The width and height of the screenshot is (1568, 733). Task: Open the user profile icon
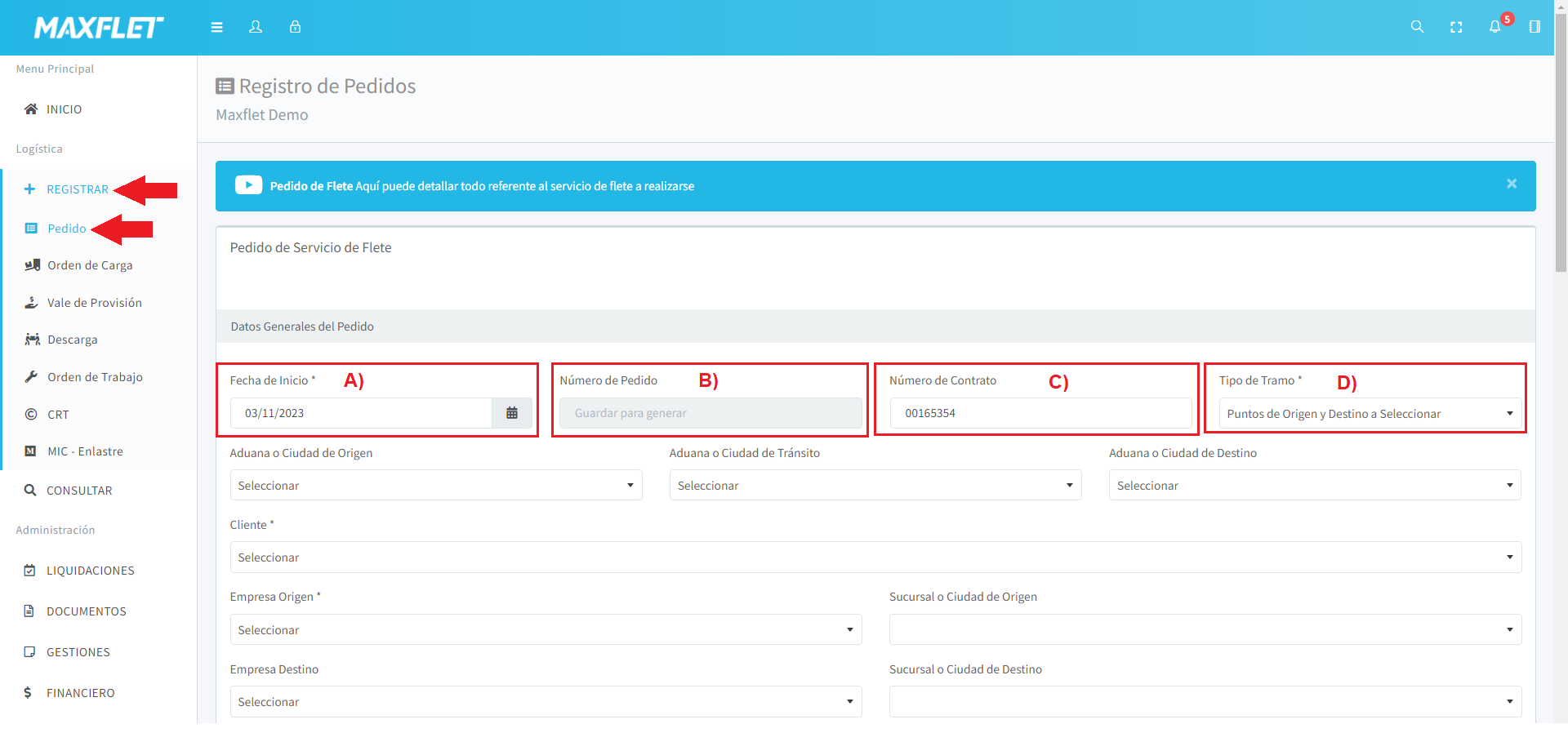click(x=256, y=27)
